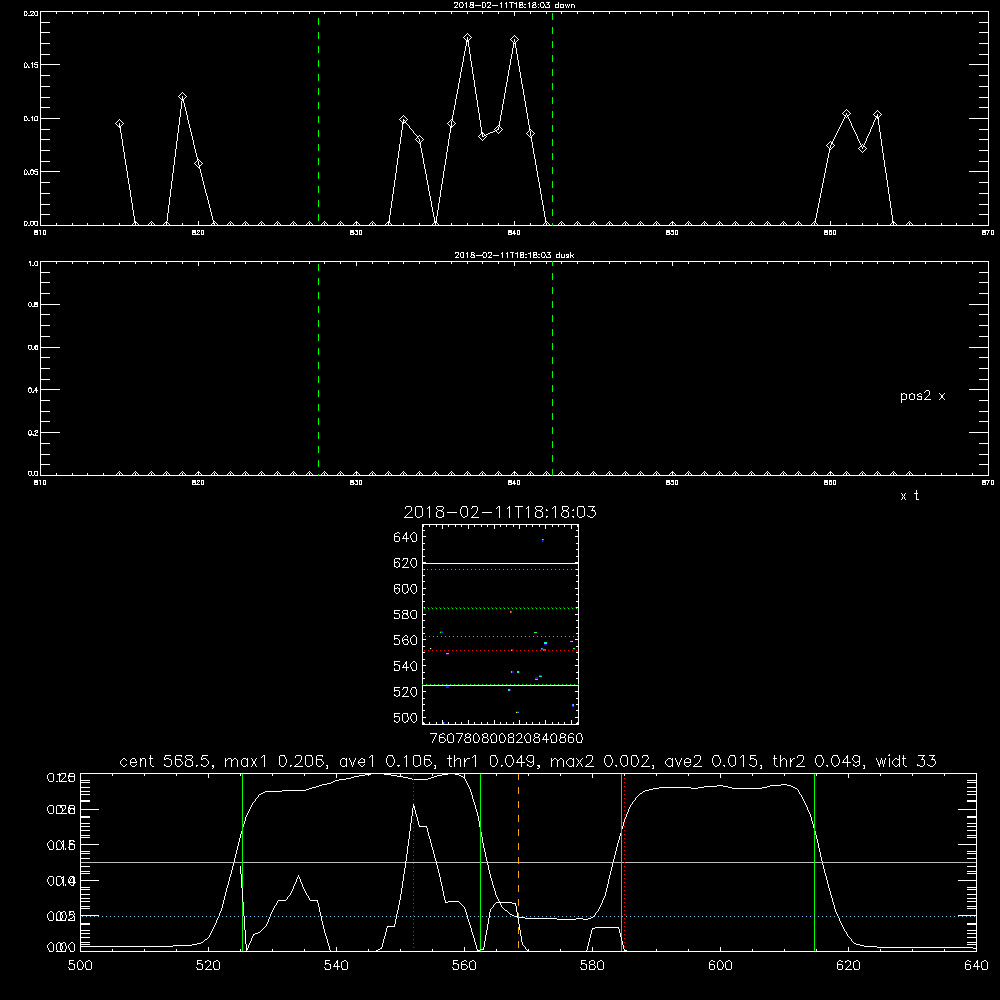Click the '560' y-axis label of scatter plot
Screen dimensions: 1000x1000
(x=406, y=641)
